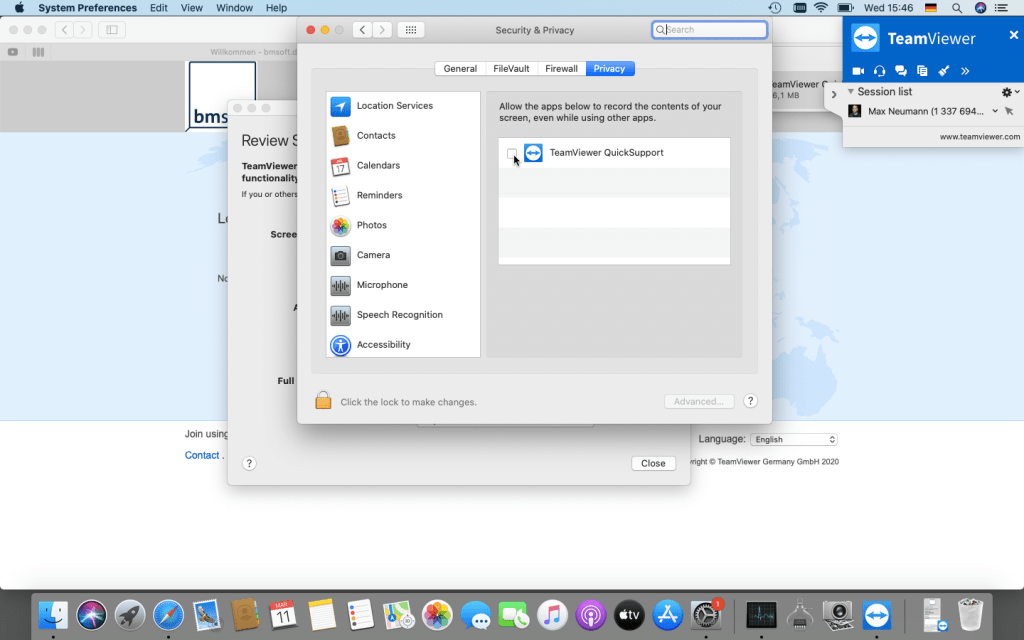Select Contacts in the privacy list
The height and width of the screenshot is (640, 1024).
coord(403,136)
